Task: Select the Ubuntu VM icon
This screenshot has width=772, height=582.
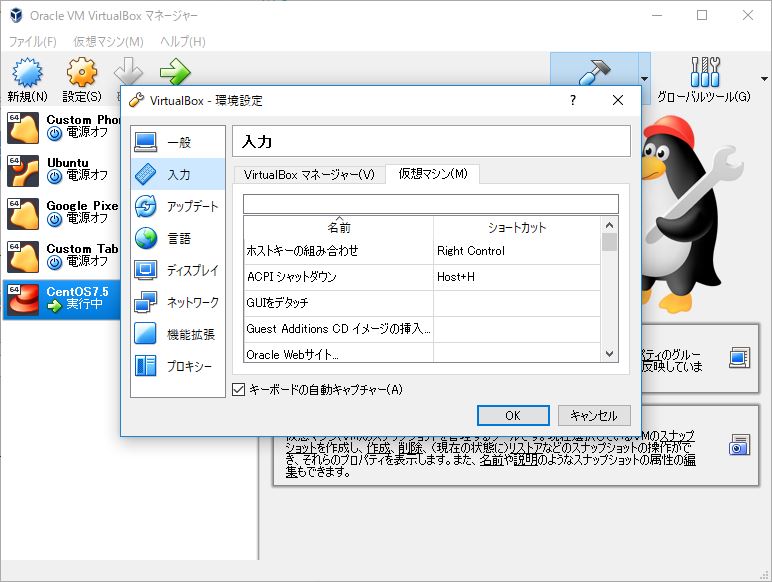Action: tap(23, 170)
